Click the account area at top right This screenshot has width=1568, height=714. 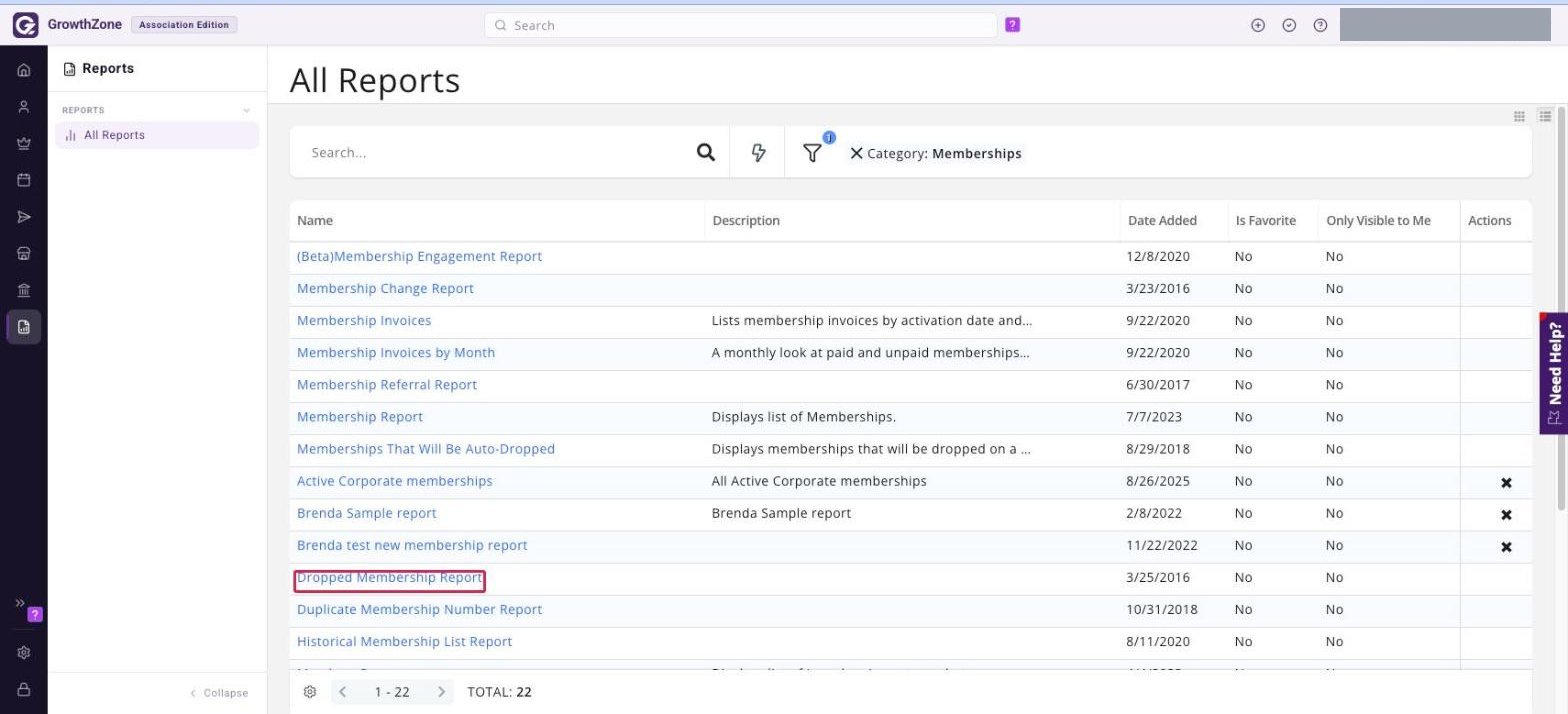(1444, 25)
